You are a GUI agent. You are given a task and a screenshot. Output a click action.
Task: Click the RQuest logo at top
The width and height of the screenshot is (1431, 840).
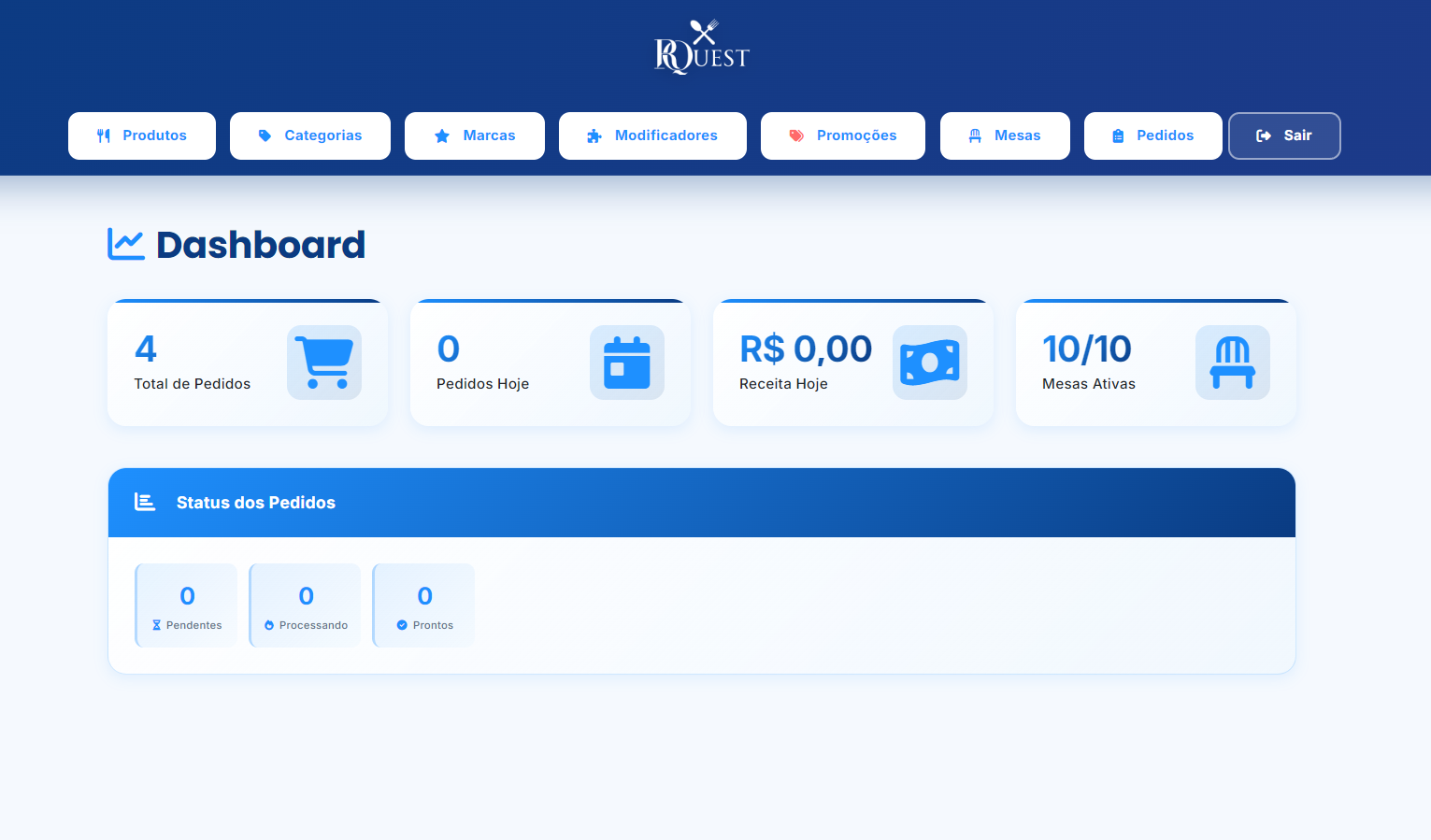[702, 47]
